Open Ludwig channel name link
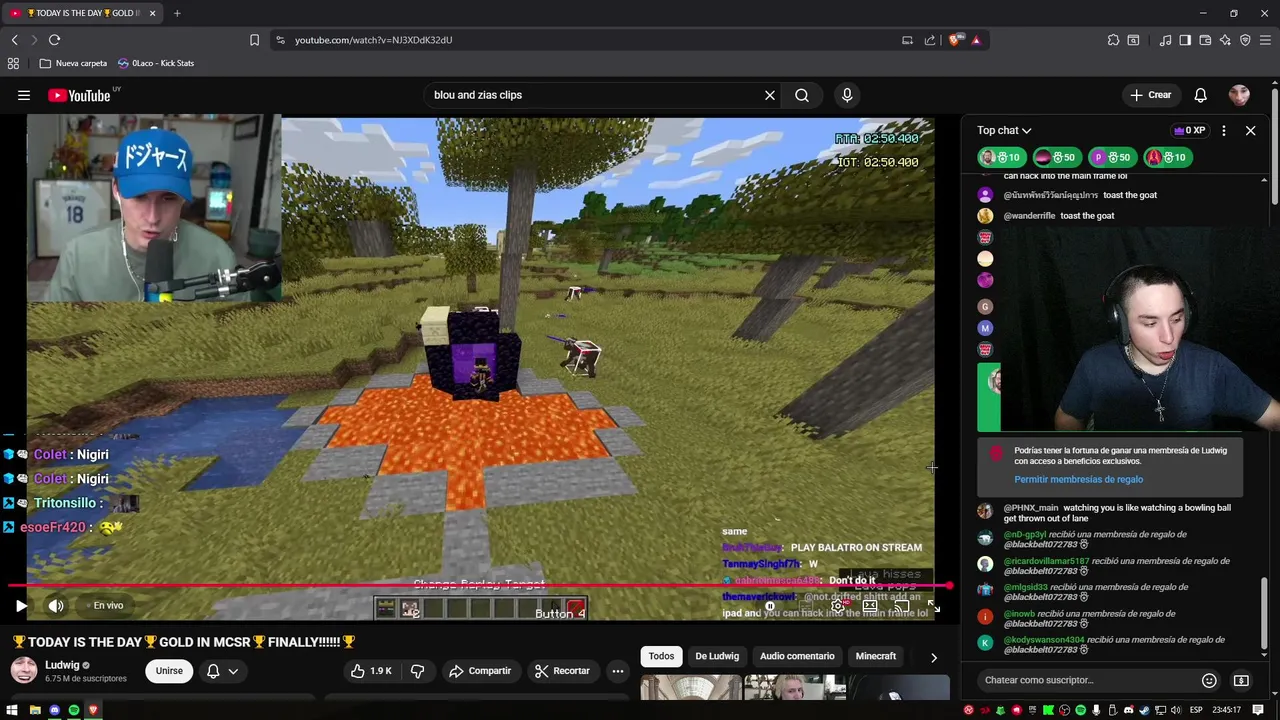 (62, 665)
